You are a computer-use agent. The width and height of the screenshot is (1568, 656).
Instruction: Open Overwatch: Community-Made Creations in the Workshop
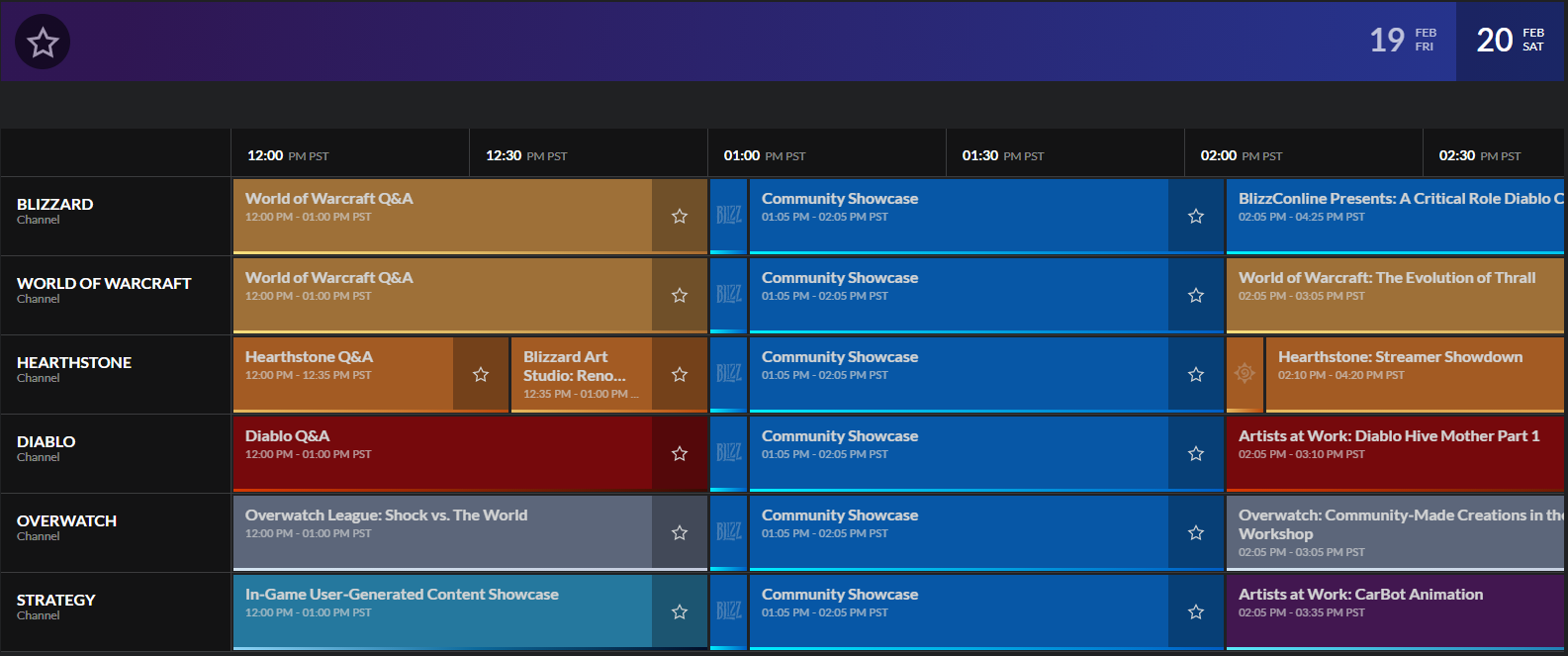click(1396, 532)
